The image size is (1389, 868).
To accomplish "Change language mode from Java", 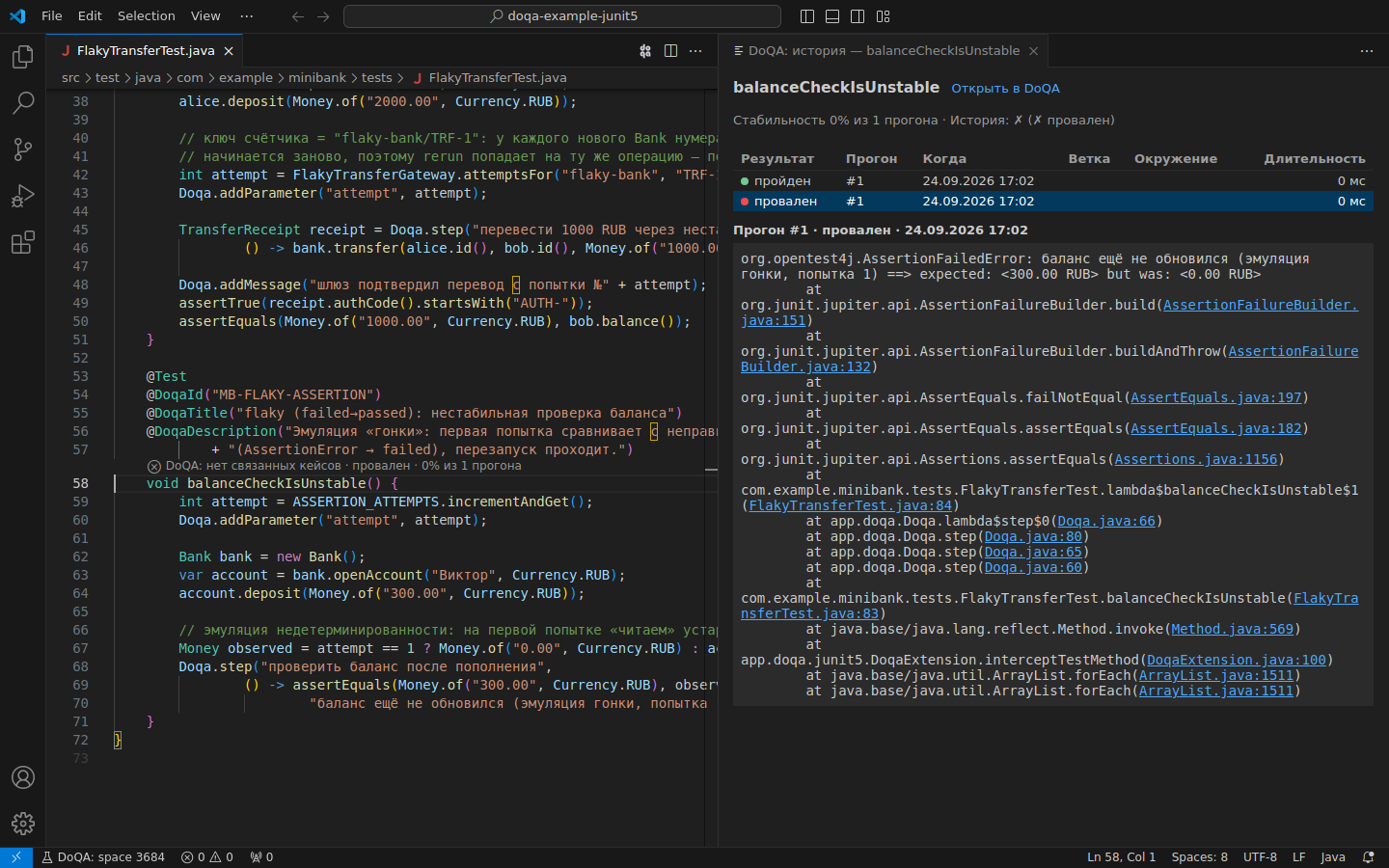I will pyautogui.click(x=1333, y=857).
